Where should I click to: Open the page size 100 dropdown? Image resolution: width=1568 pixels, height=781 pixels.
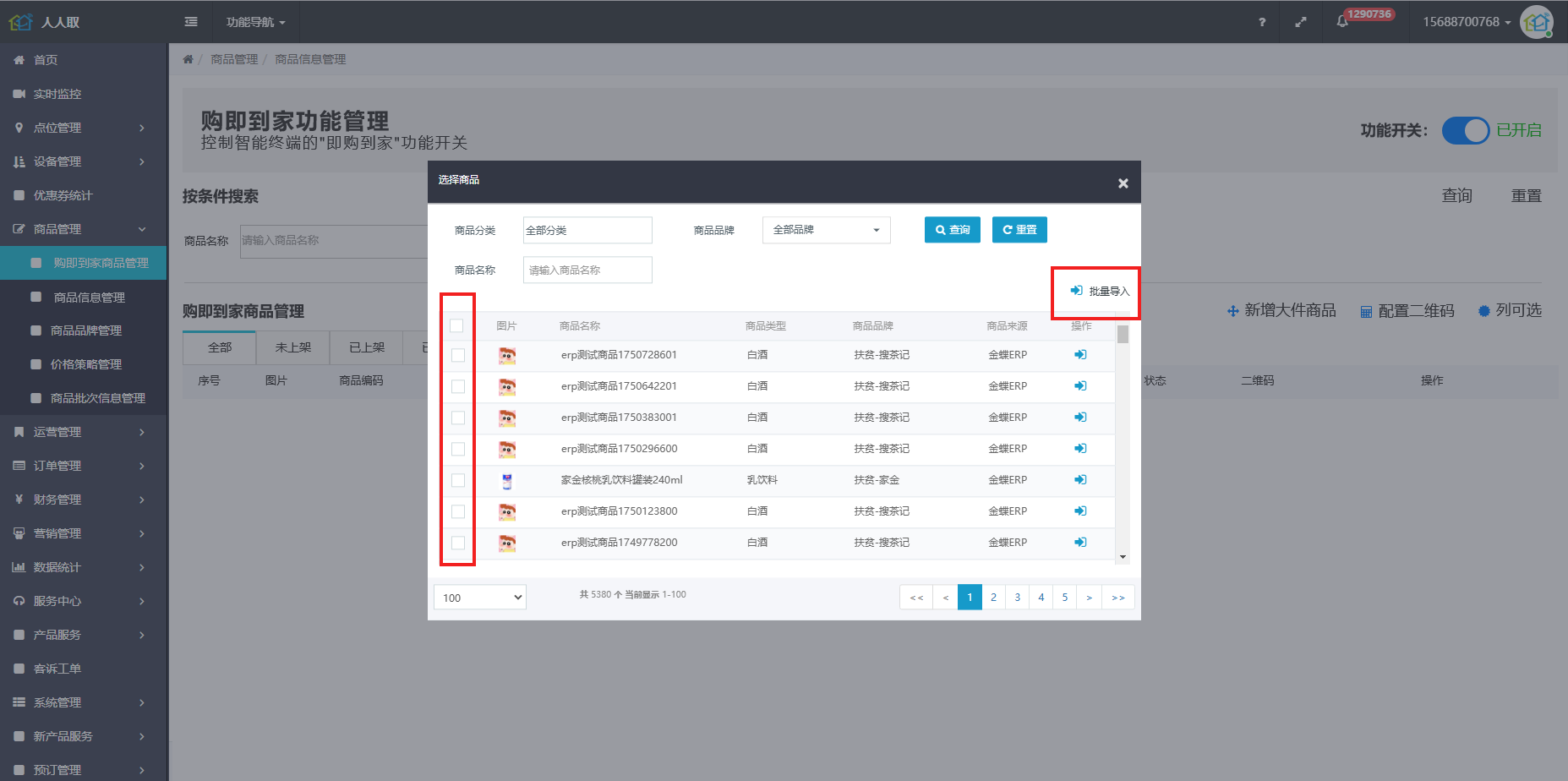(x=479, y=598)
